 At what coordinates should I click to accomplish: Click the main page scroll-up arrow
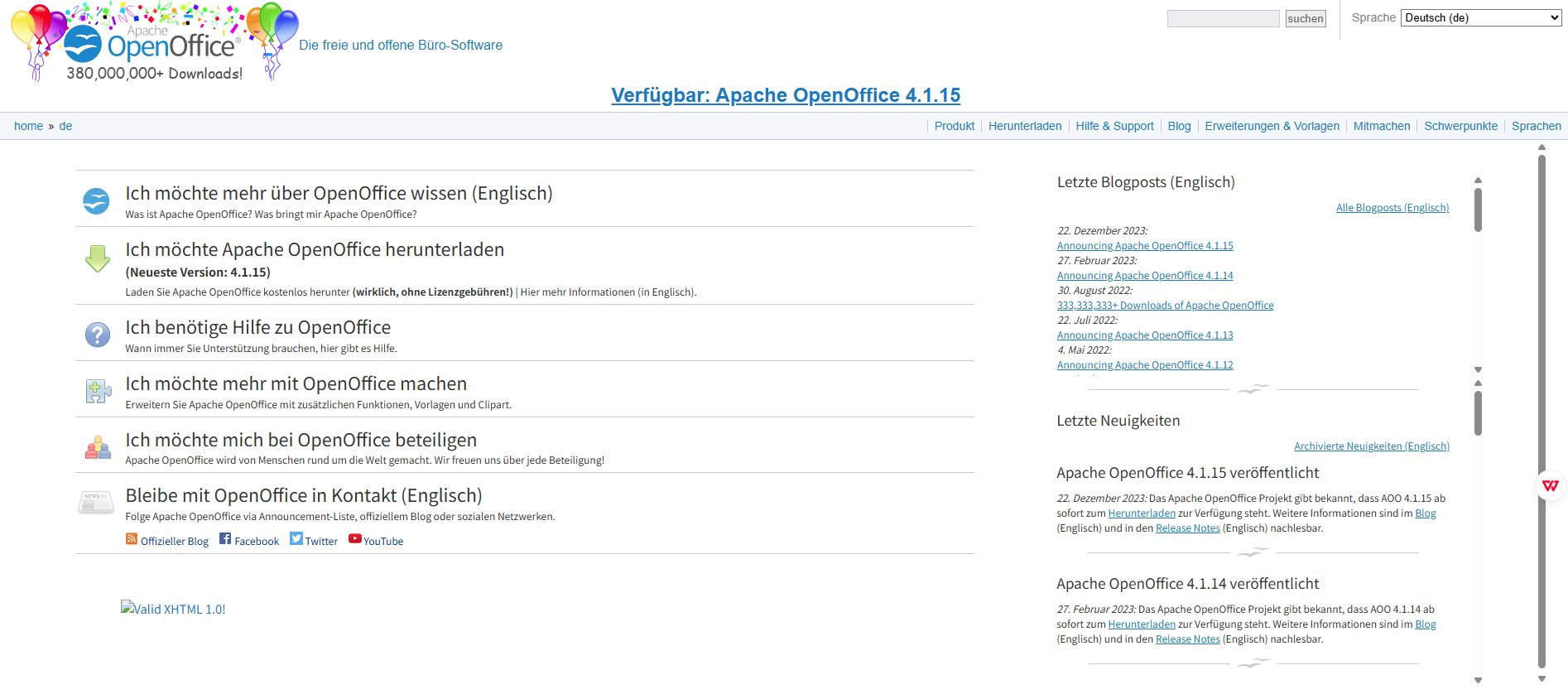[x=1542, y=147]
